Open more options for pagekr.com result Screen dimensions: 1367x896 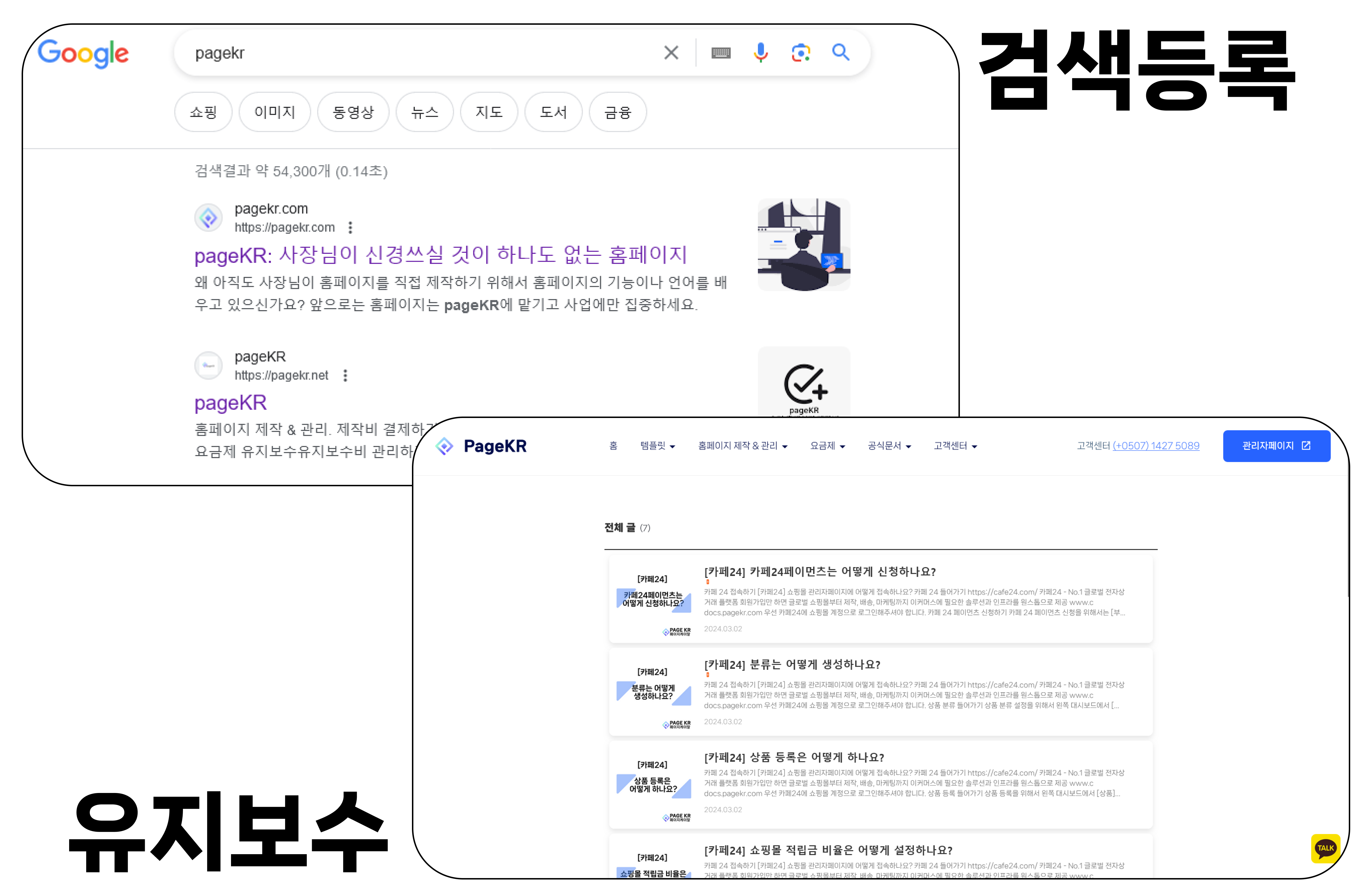350,227
